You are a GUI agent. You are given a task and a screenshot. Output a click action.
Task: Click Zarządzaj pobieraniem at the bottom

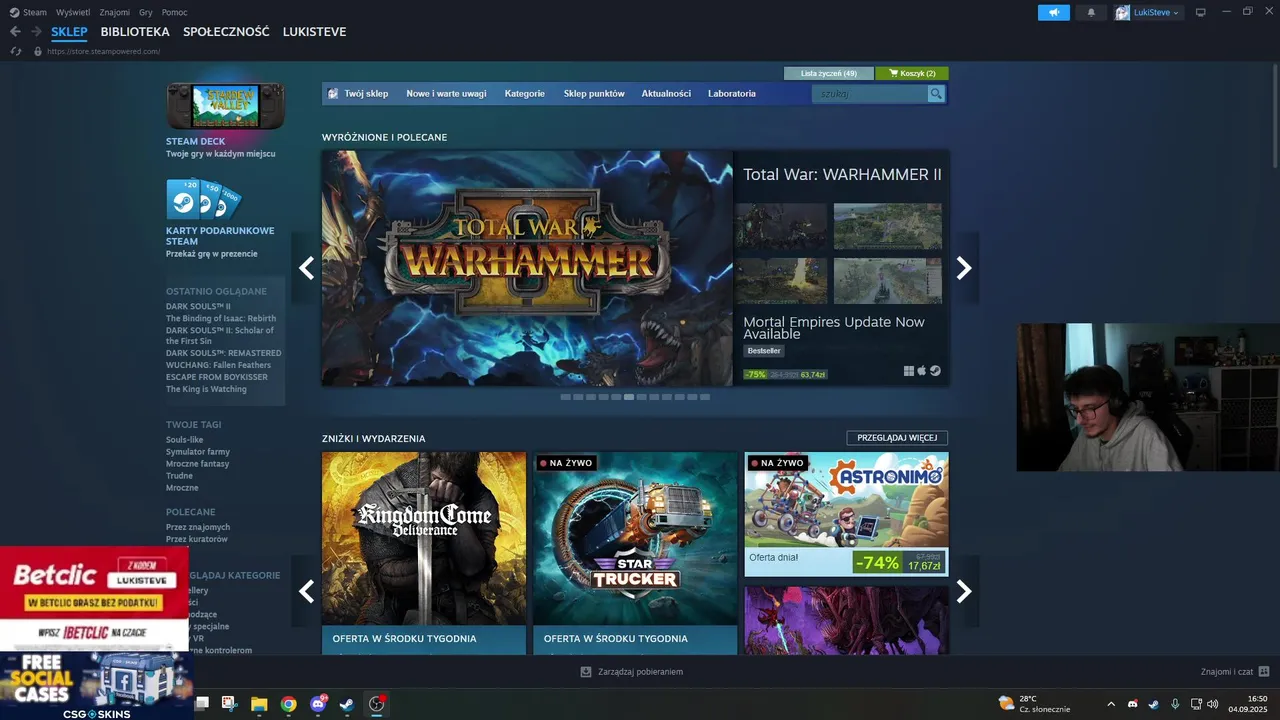point(632,672)
